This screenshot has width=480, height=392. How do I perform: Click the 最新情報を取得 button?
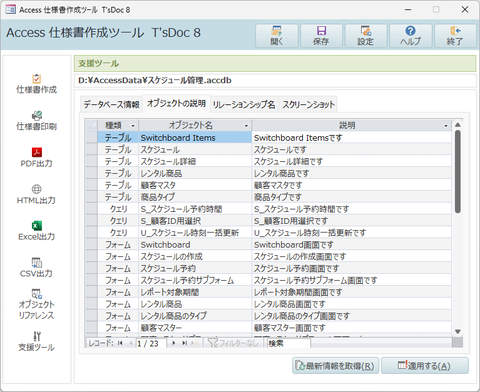tap(335, 366)
